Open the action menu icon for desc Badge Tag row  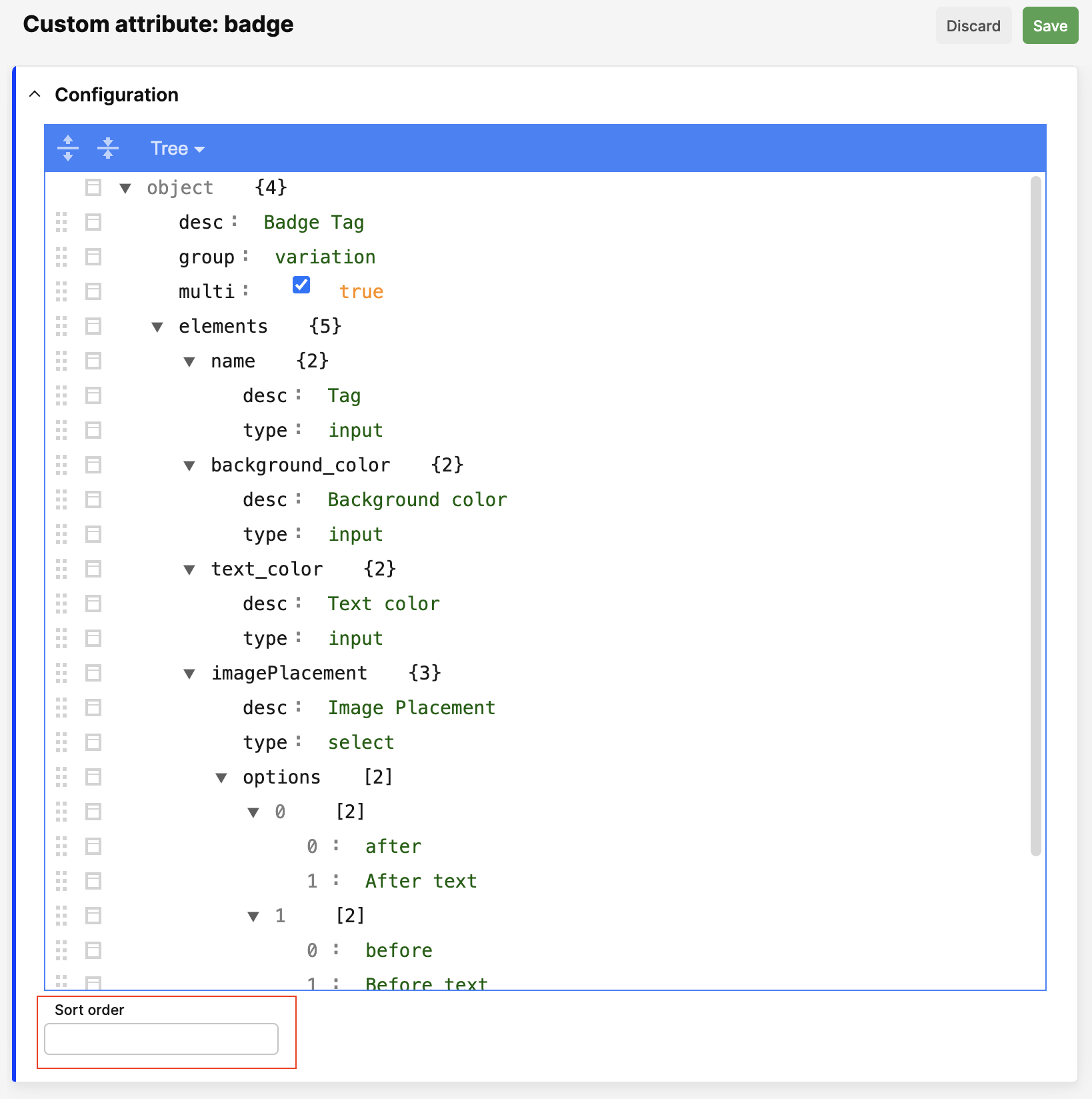coord(93,222)
